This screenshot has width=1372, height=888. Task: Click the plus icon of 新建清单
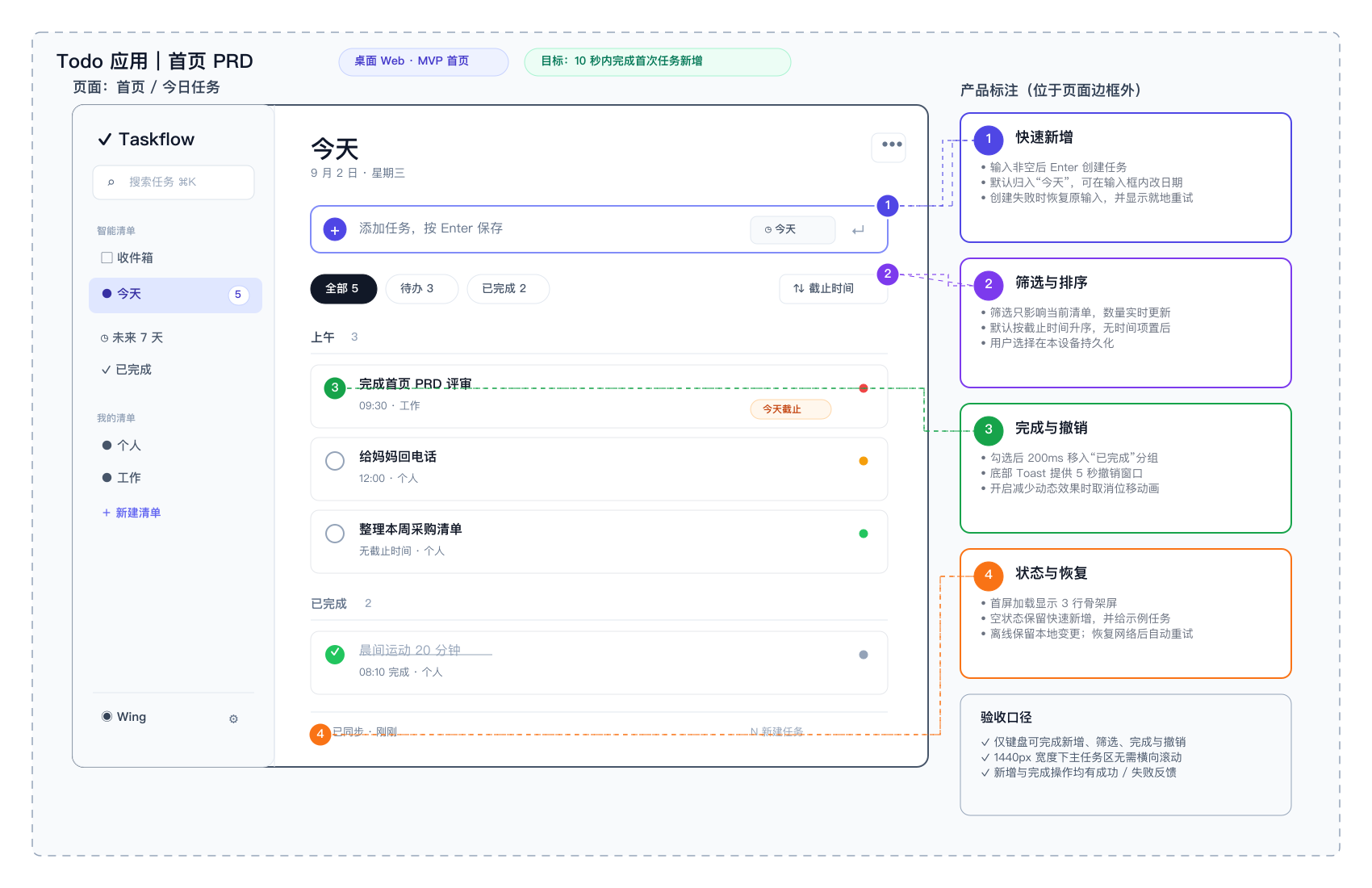[106, 513]
